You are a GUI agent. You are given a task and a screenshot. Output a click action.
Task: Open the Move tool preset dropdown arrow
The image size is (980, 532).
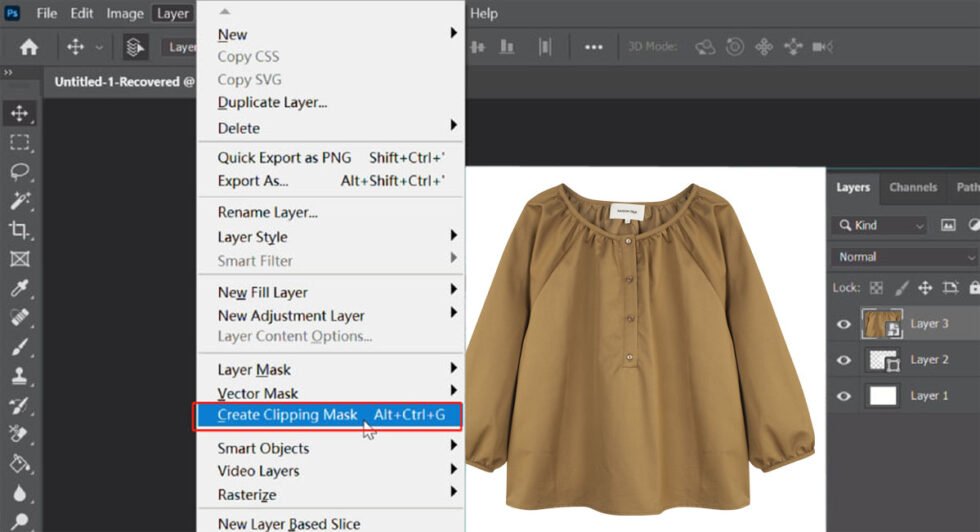99,47
